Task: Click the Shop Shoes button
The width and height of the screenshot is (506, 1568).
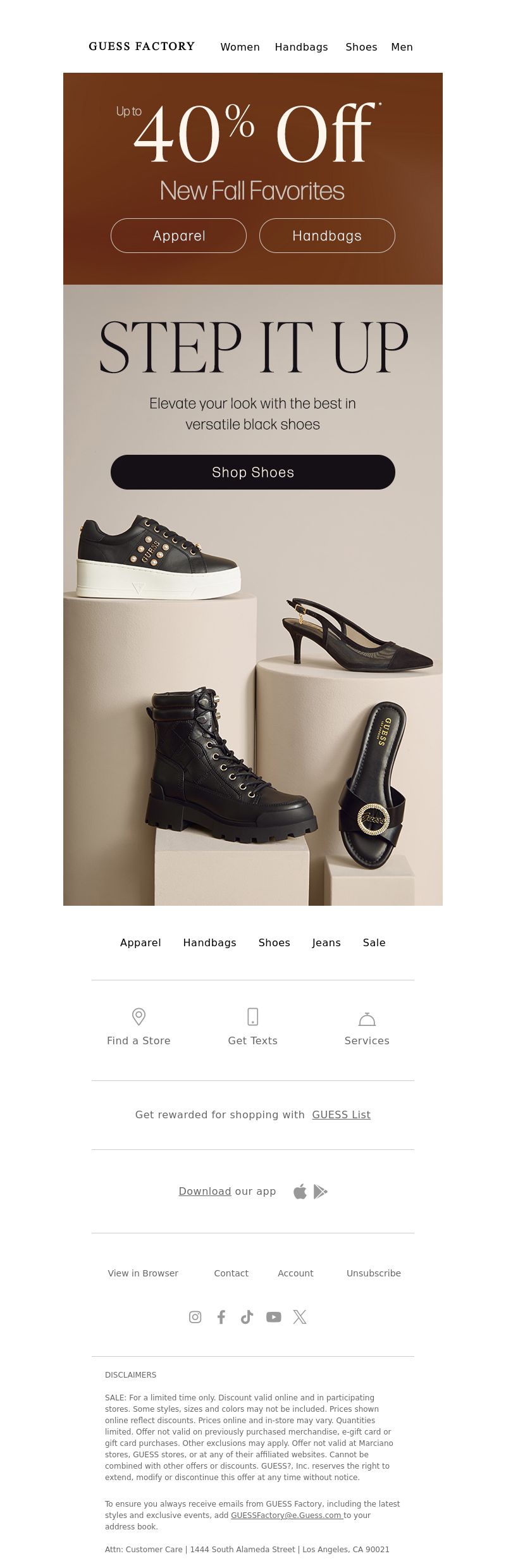Action: coord(253,472)
